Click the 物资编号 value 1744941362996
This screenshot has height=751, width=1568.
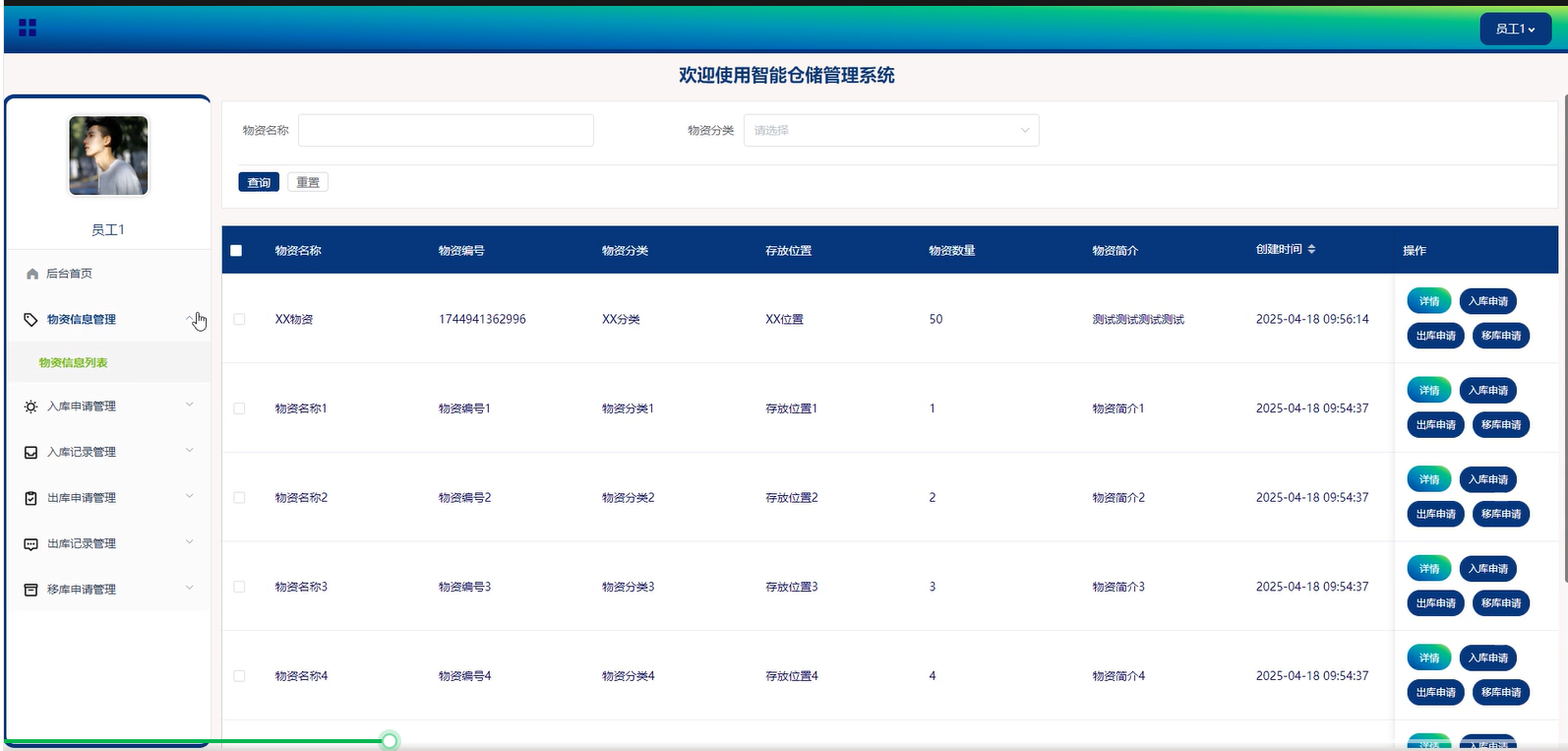pyautogui.click(x=482, y=319)
